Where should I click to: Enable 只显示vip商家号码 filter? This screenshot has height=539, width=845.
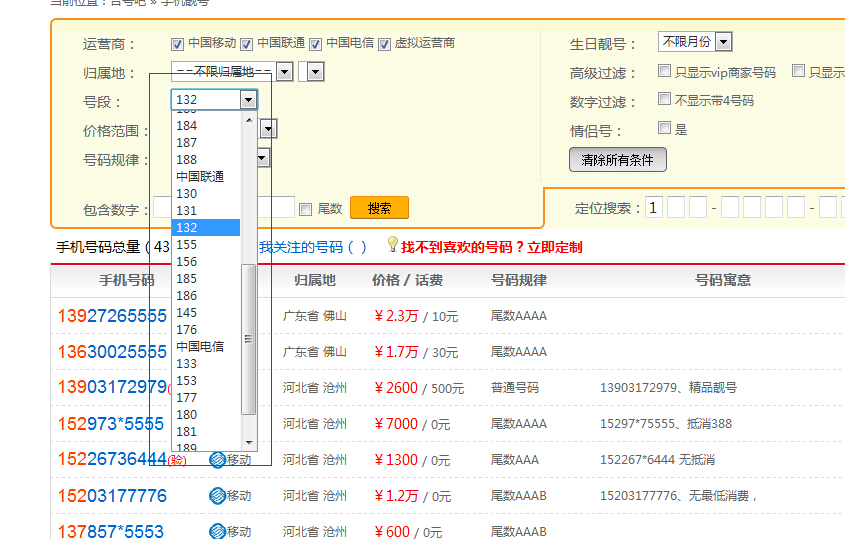[664, 71]
